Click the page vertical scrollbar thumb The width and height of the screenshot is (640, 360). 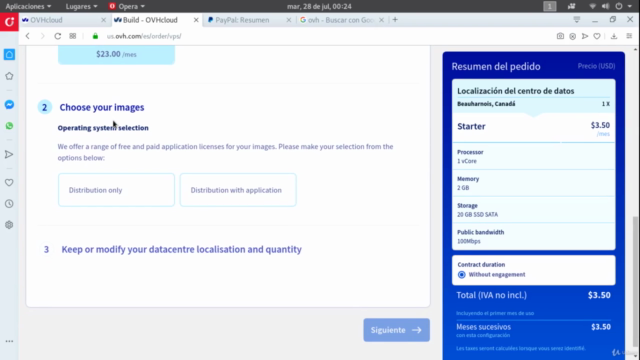pos(635,282)
